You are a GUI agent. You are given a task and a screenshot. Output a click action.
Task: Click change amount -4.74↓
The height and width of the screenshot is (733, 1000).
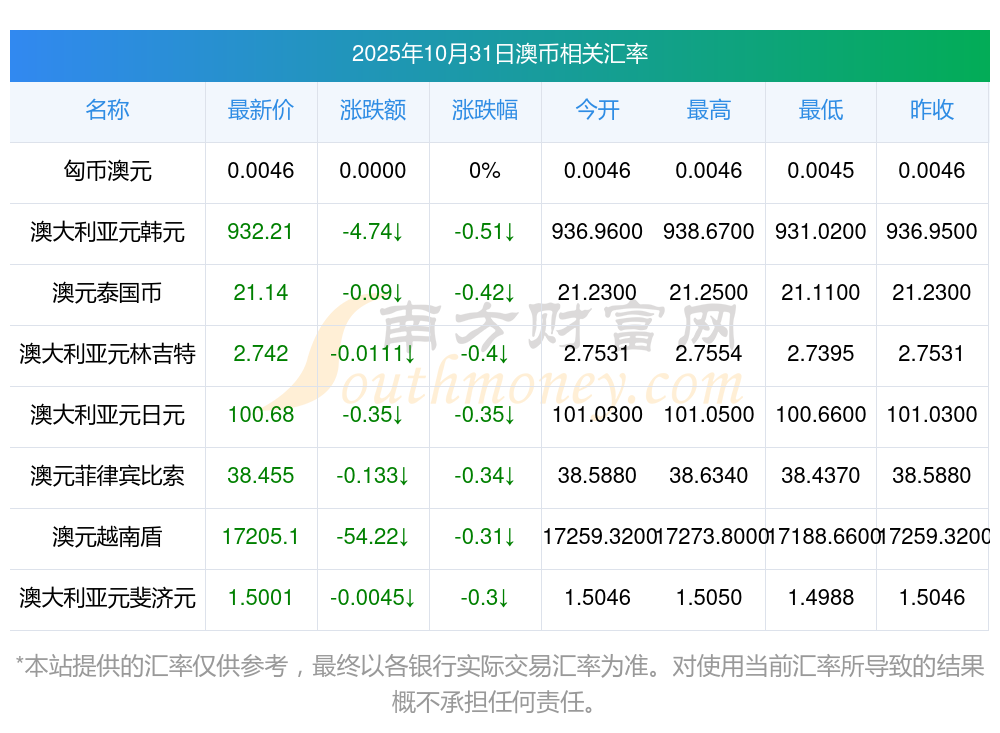click(x=372, y=232)
